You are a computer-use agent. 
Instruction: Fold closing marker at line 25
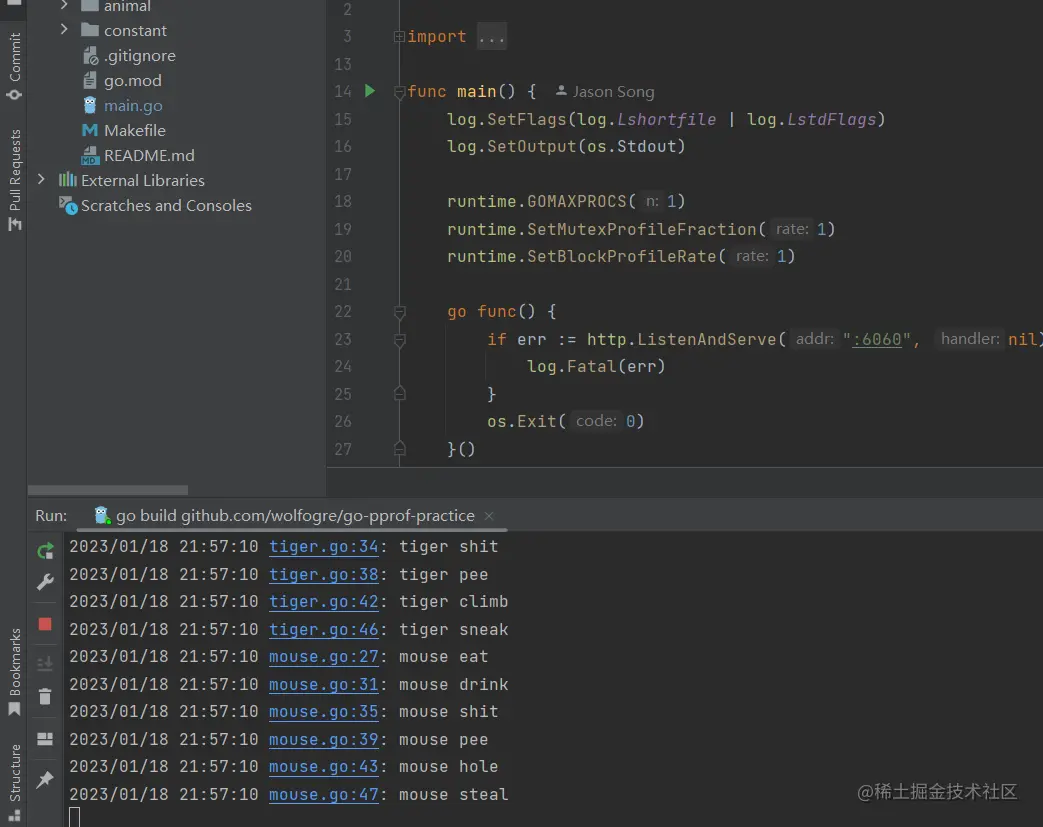click(x=399, y=394)
